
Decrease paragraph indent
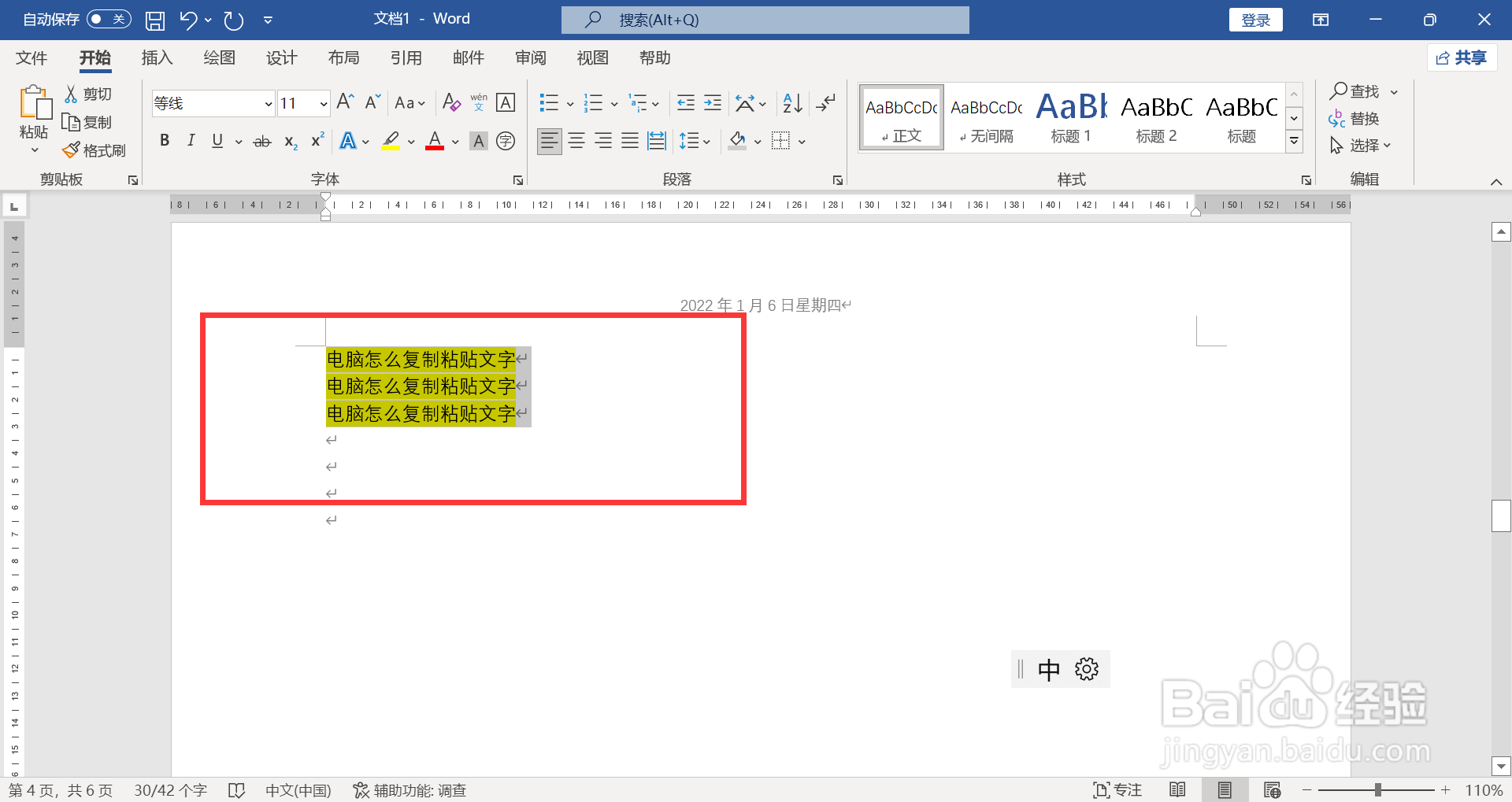[x=686, y=102]
